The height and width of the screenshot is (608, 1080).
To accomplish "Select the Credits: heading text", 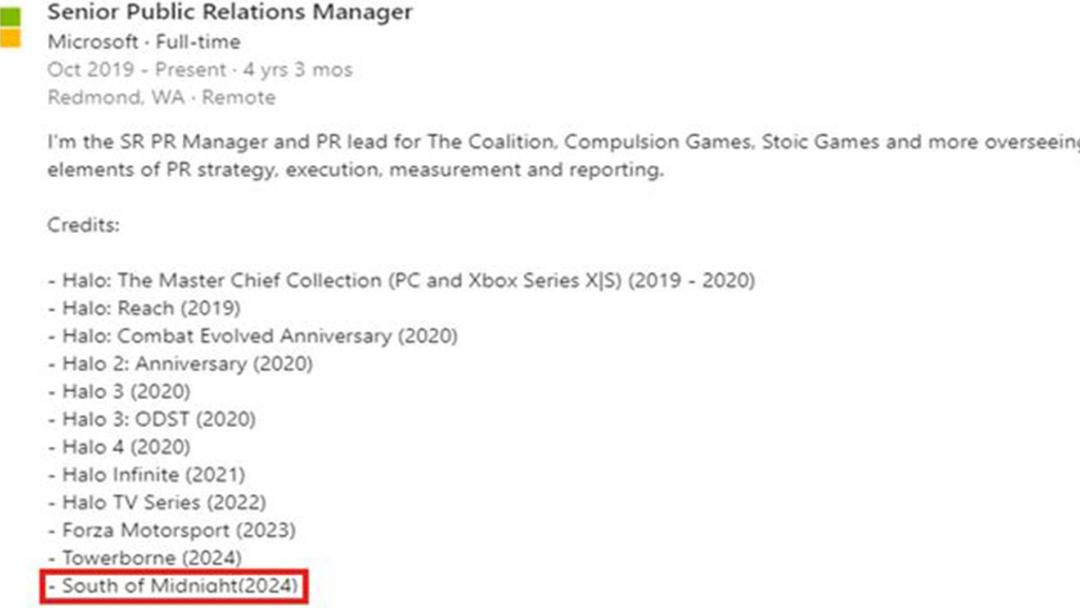I will click(83, 225).
